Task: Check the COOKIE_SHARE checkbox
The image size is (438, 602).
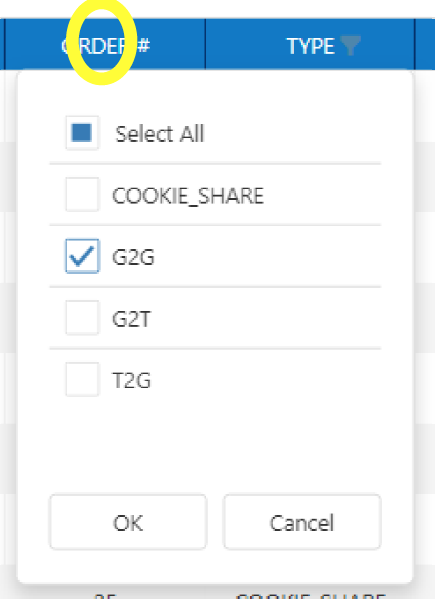Action: pyautogui.click(x=82, y=194)
